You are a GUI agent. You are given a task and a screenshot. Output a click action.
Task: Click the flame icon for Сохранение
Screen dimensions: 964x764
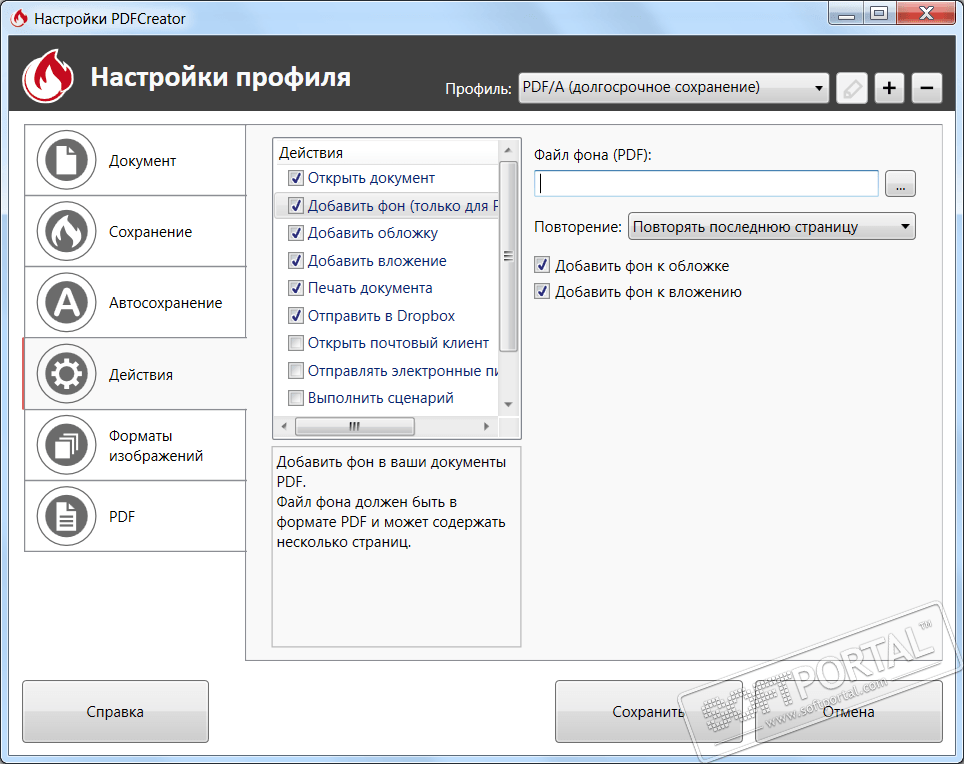click(x=66, y=232)
